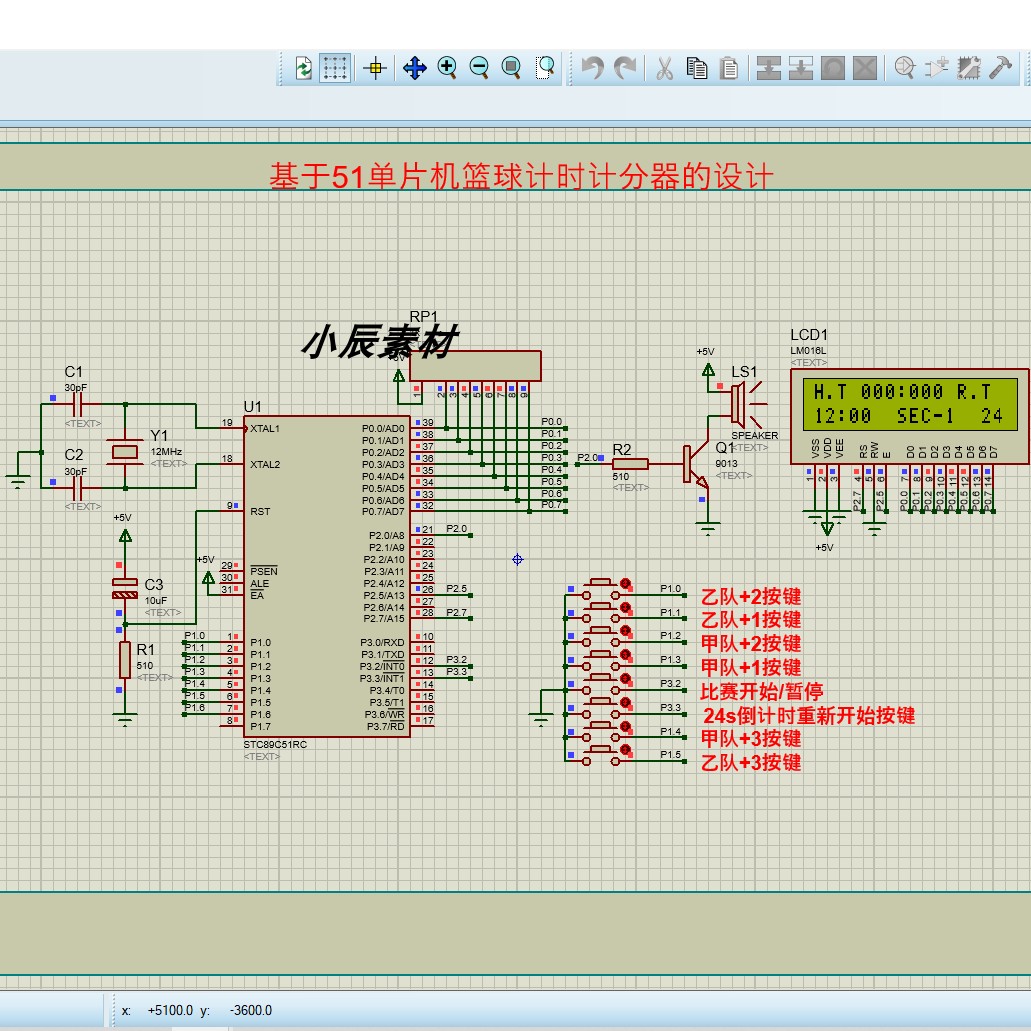Click the Undo arrow icon
This screenshot has height=1031, width=1031.
[591, 67]
